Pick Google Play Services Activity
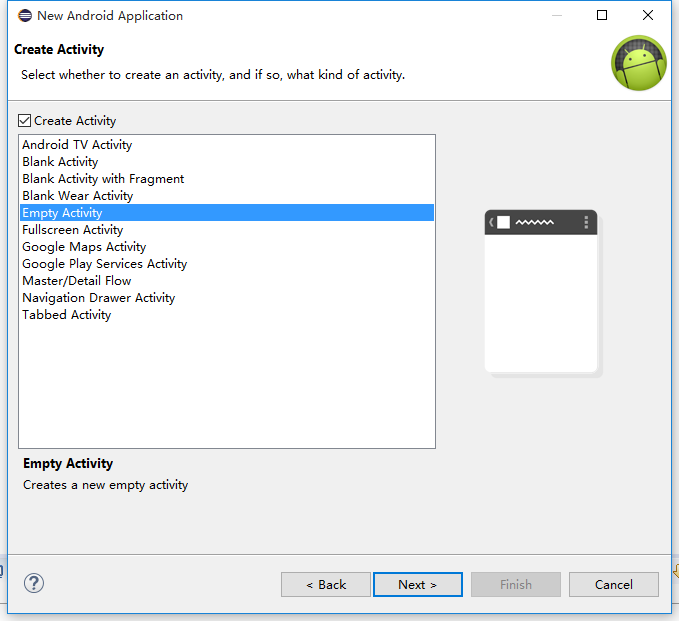 coord(227,264)
